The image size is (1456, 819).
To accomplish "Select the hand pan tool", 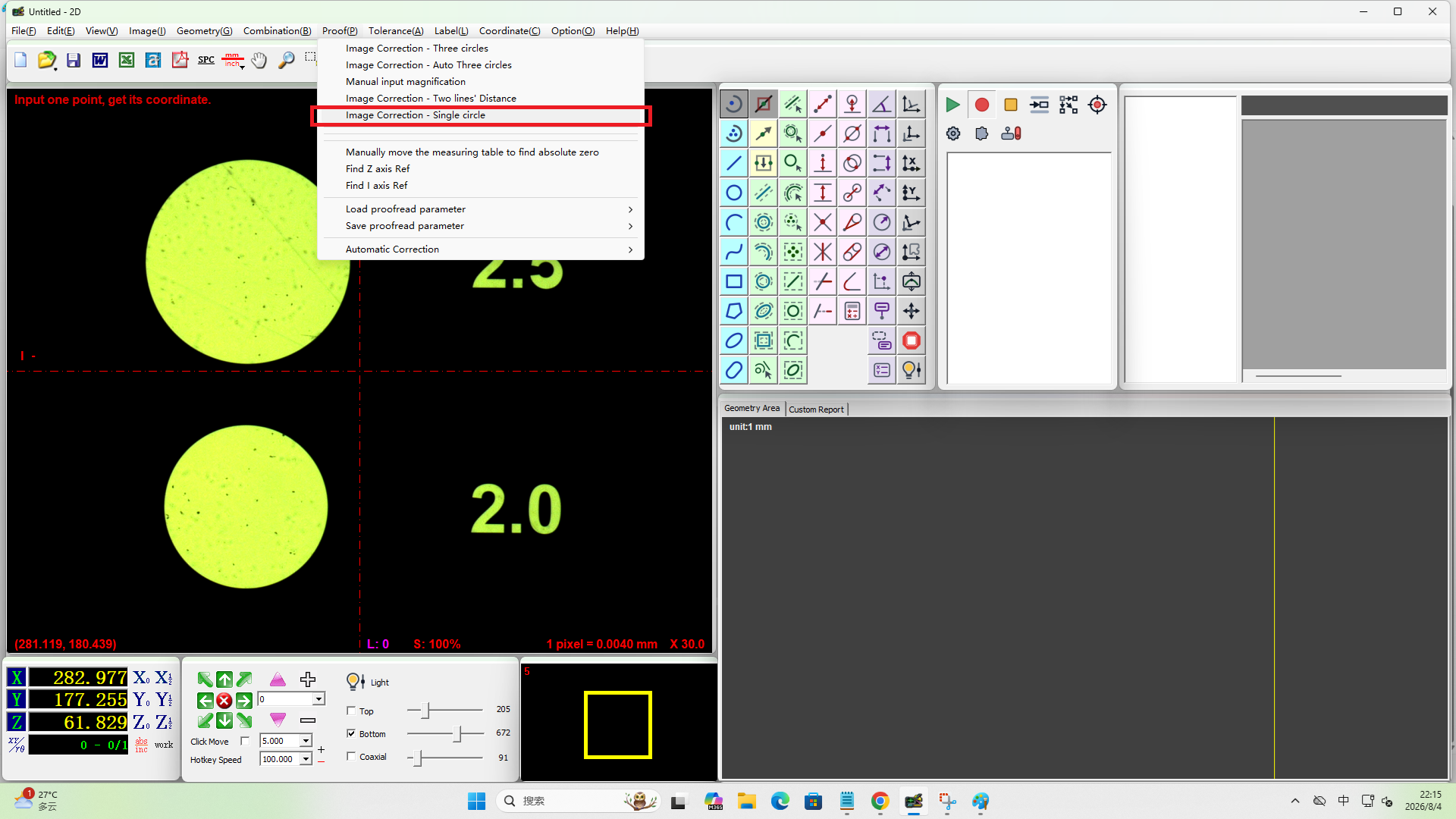I will coord(259,60).
